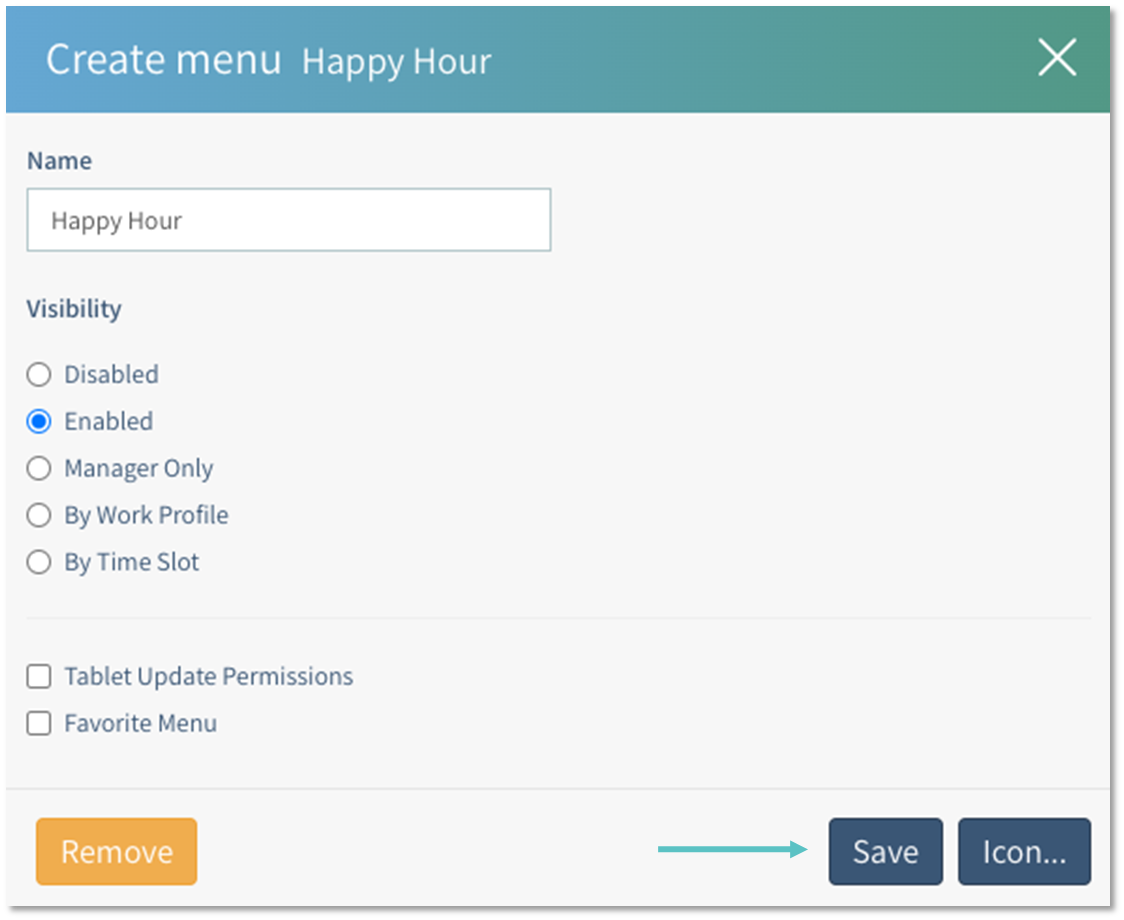Open the Icon... picker button
The width and height of the screenshot is (1124, 920).
pos(1024,852)
